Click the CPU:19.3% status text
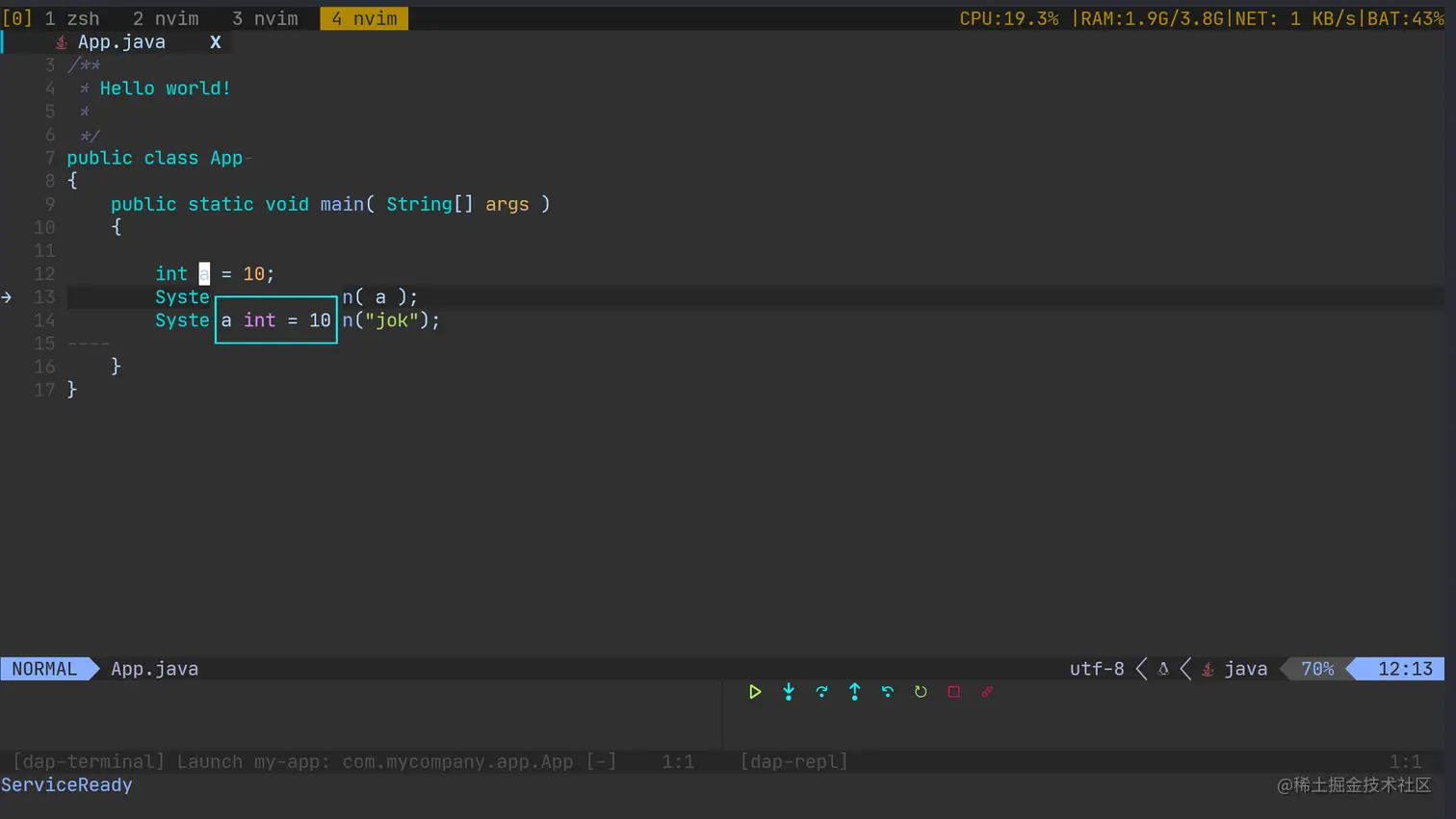Screen dimensions: 1456x819 pyautogui.click(x=1008, y=18)
